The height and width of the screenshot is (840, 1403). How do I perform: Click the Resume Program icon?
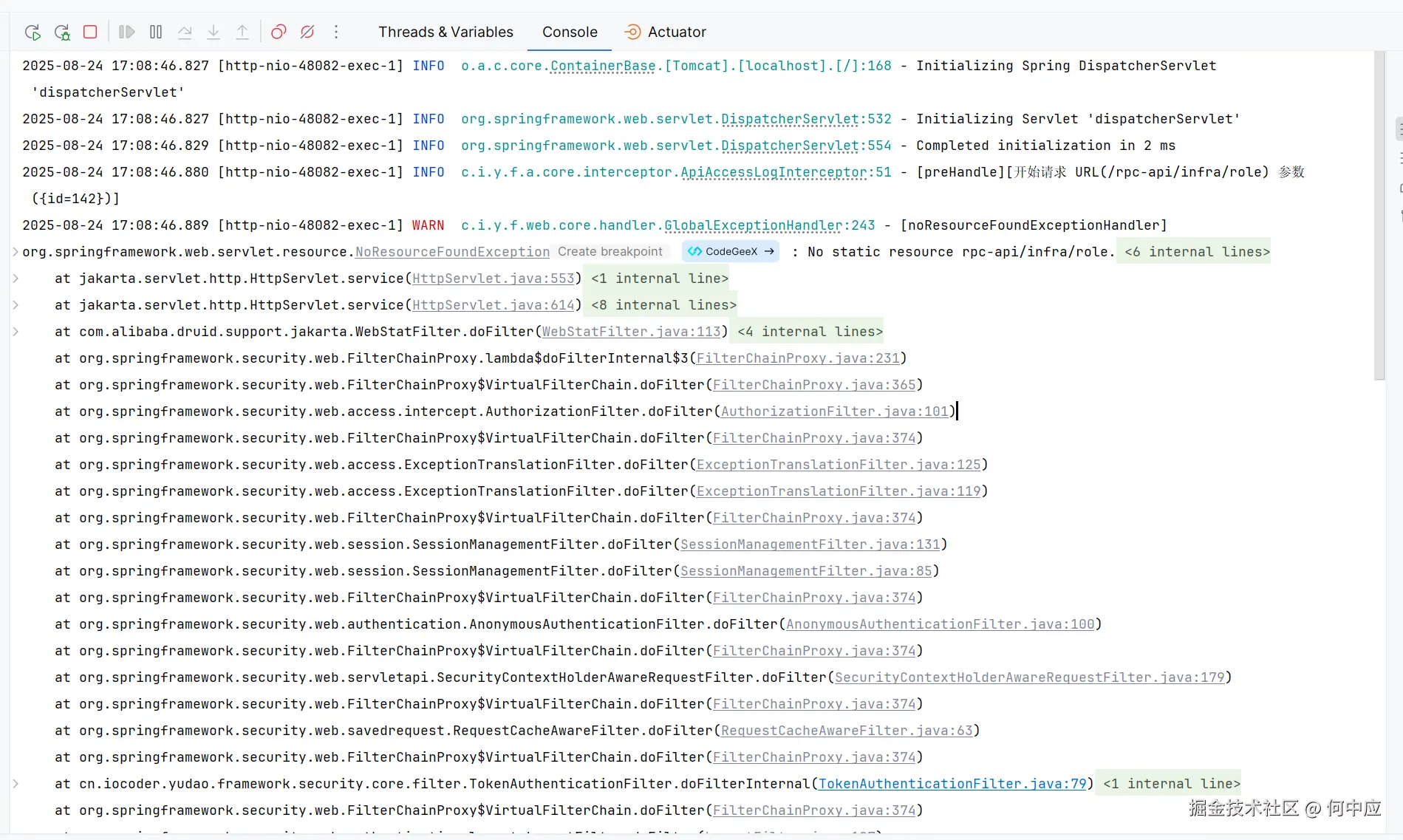127,32
